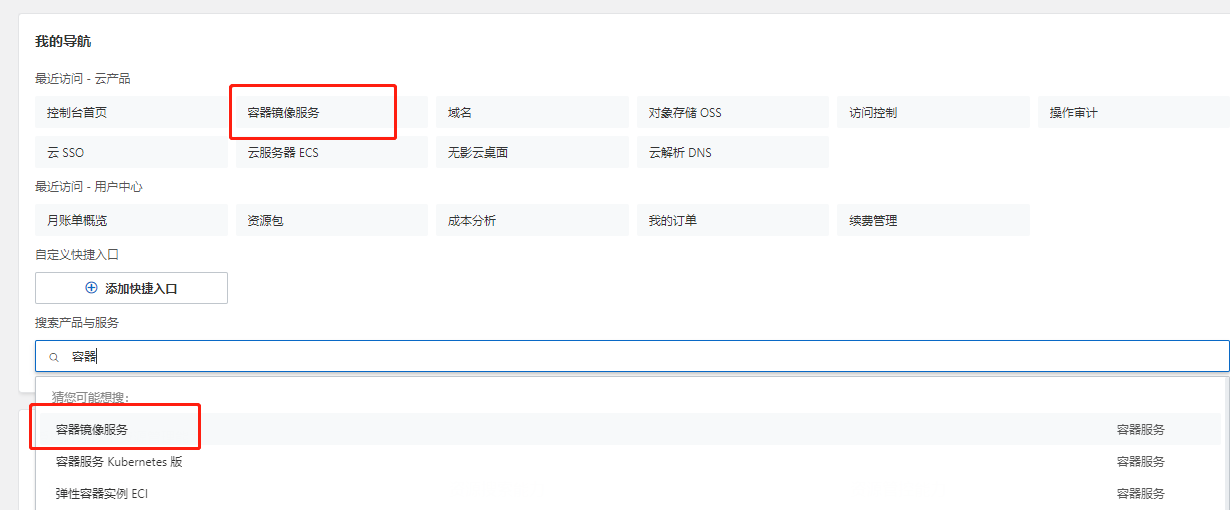The width and height of the screenshot is (1230, 510).
Task: Click the 最近访问 - 用户中心 label
Action: [89, 186]
